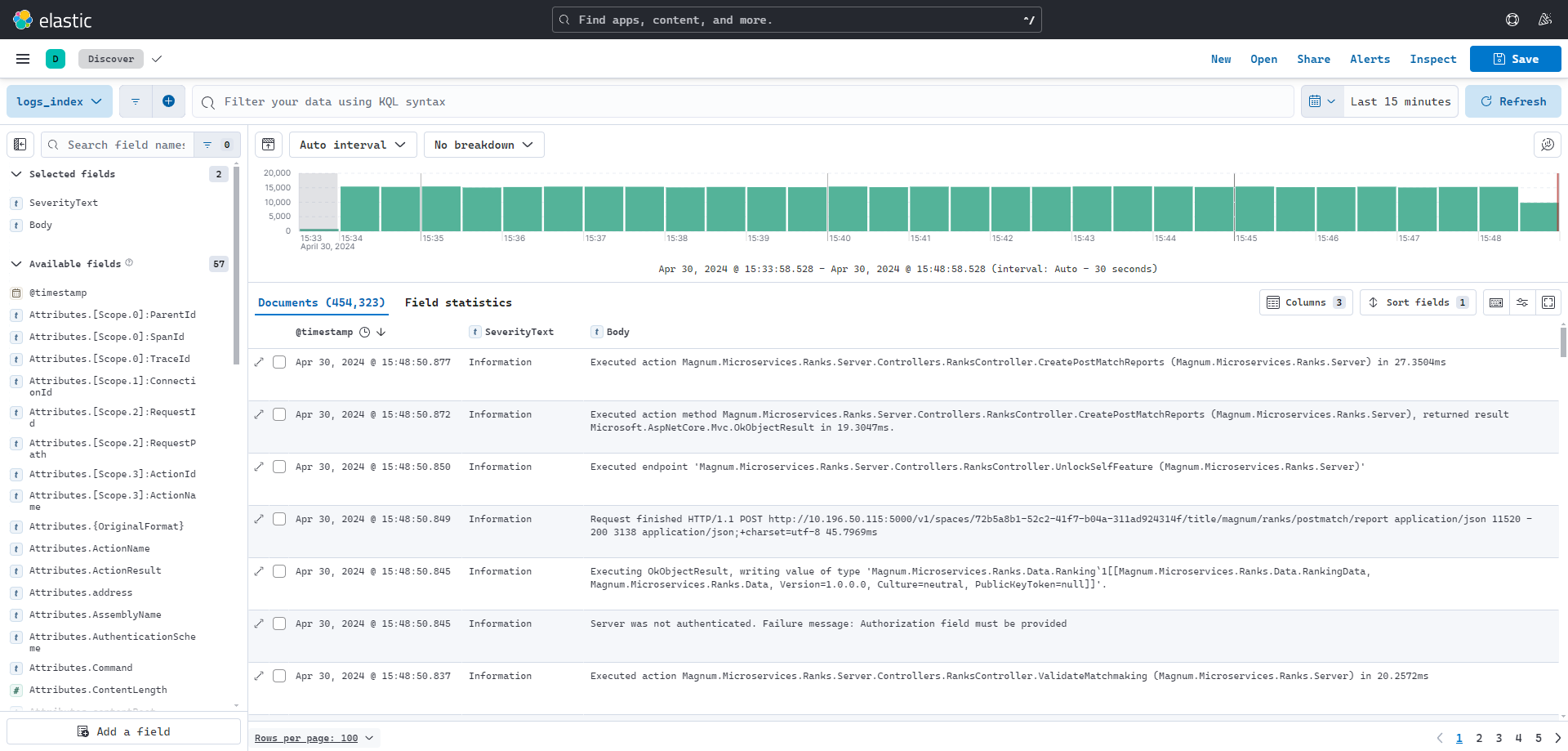This screenshot has width=1568, height=751.
Task: Enter fullscreen mode for the table
Action: tap(1548, 302)
